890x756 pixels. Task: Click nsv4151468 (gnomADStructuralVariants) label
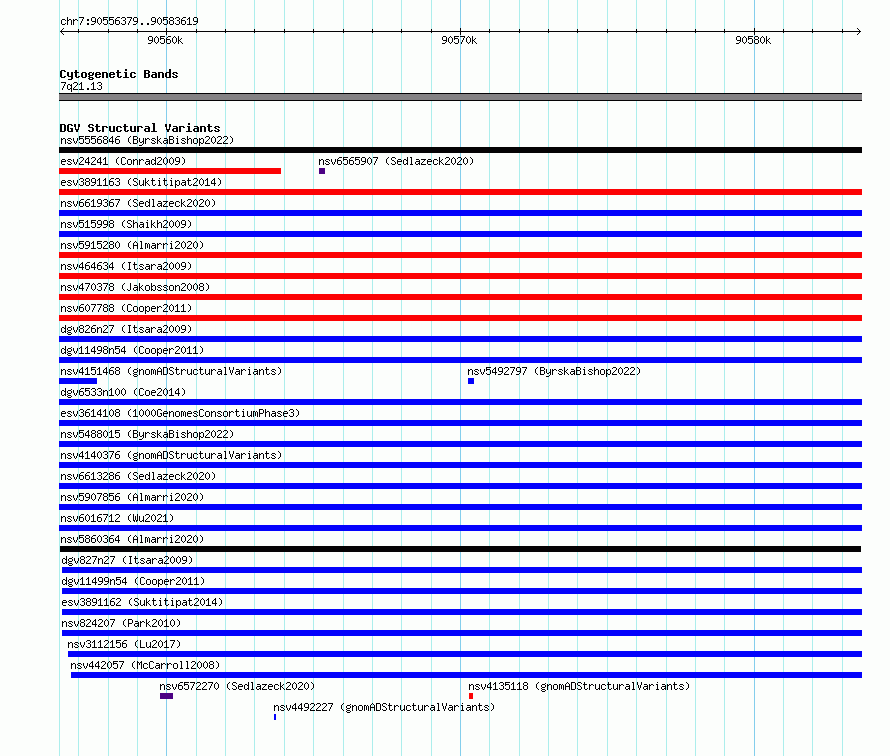click(x=171, y=371)
